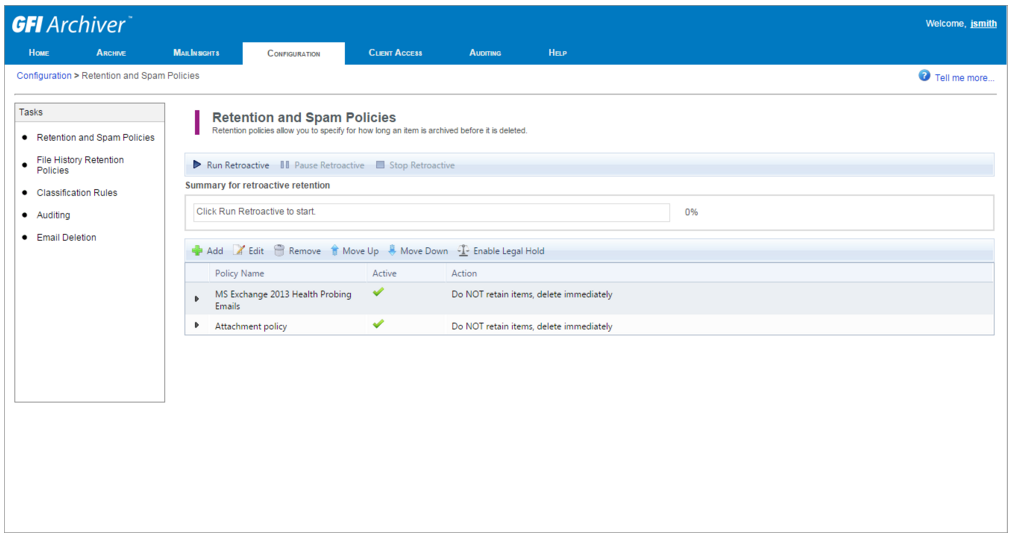This screenshot has width=1017, height=542.
Task: Click the Move Up arrow icon
Action: 335,250
